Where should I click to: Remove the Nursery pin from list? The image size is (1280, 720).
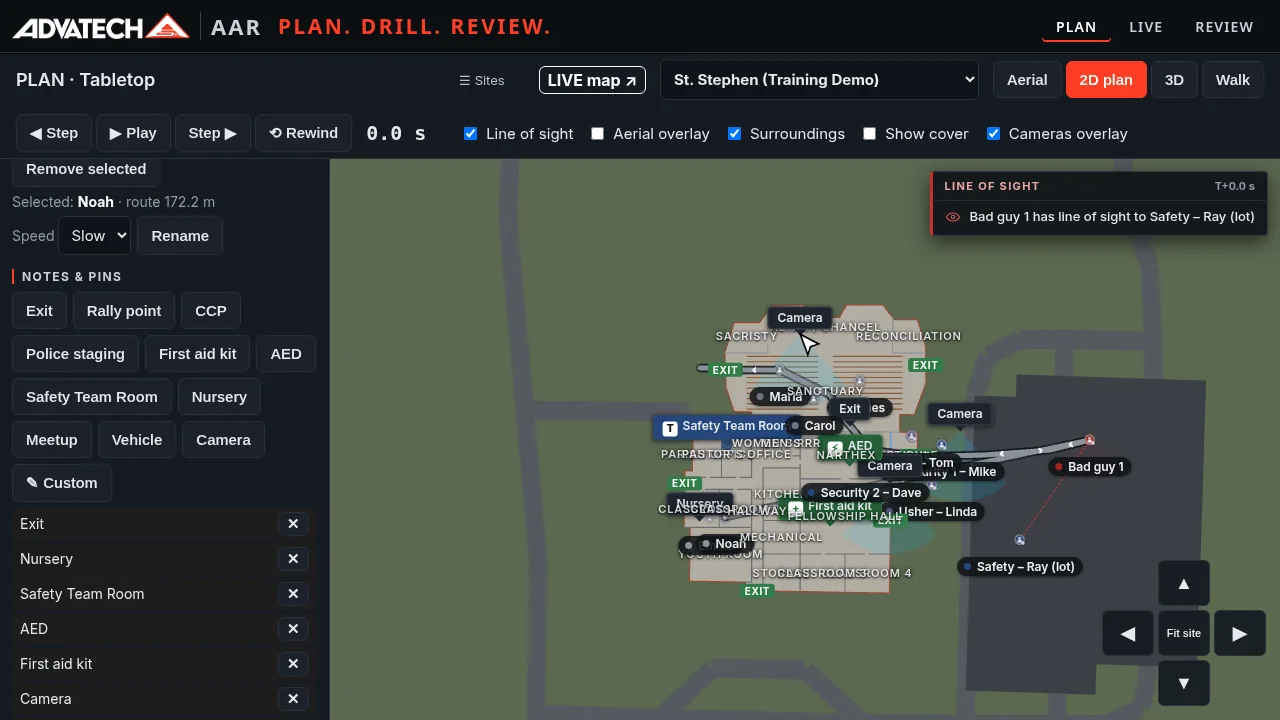293,559
